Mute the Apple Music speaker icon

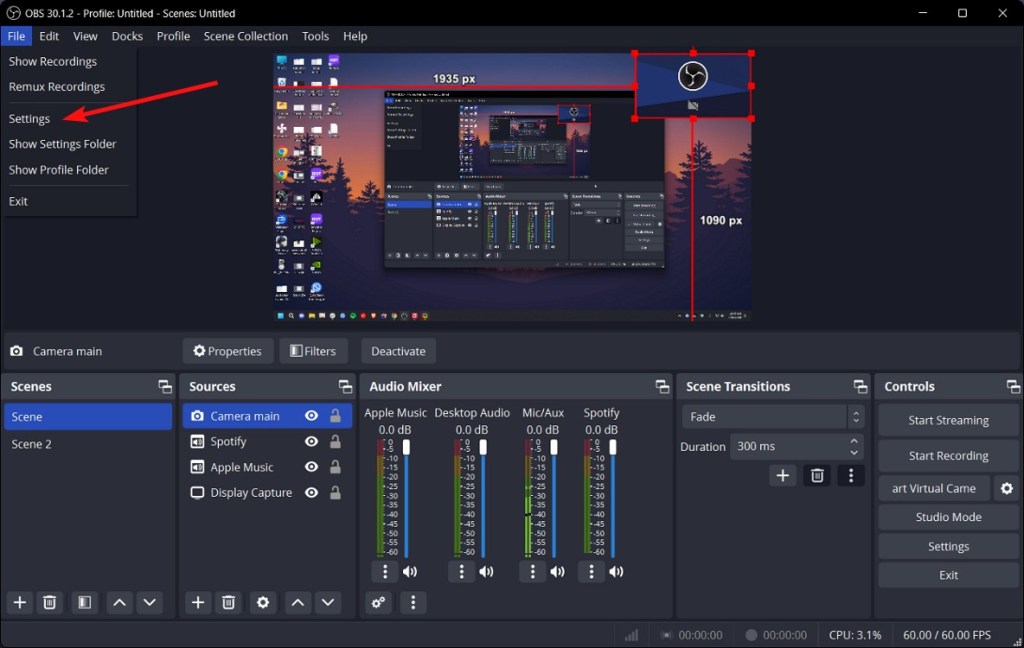click(x=410, y=572)
